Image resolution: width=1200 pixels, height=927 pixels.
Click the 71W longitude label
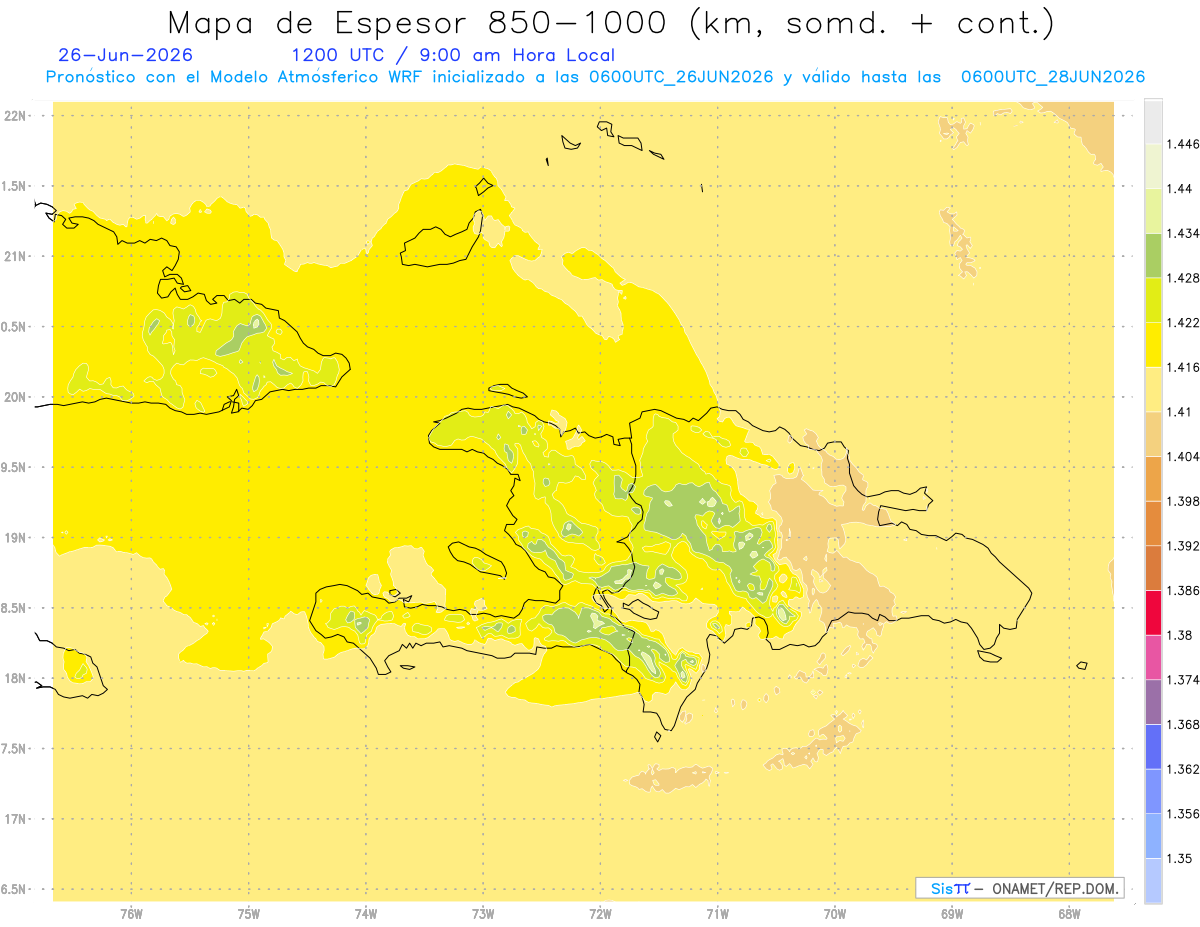tap(717, 914)
